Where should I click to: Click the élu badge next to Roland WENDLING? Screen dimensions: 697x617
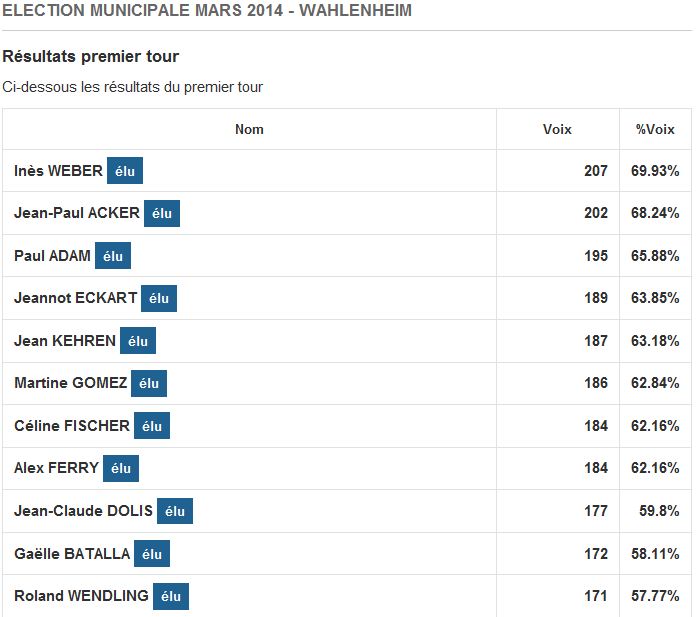(x=171, y=596)
